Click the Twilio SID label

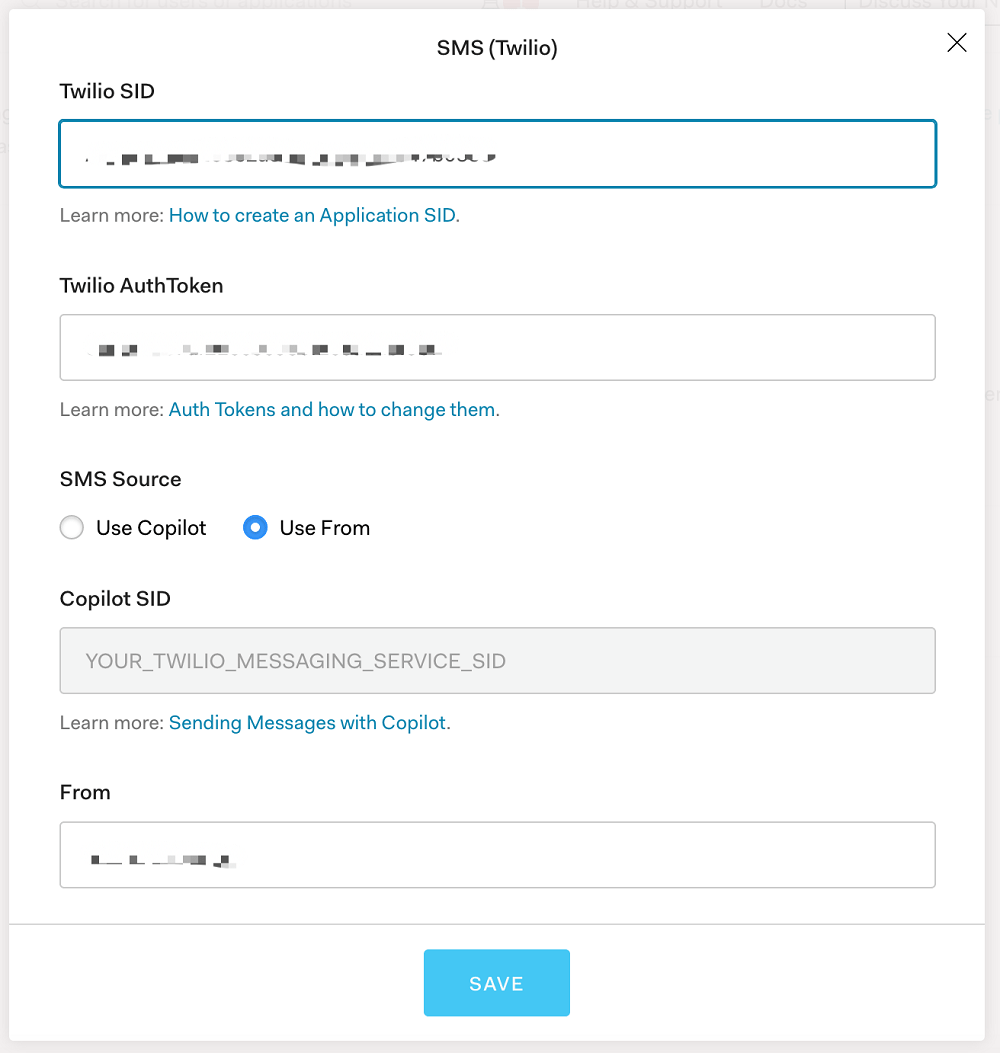pos(107,91)
